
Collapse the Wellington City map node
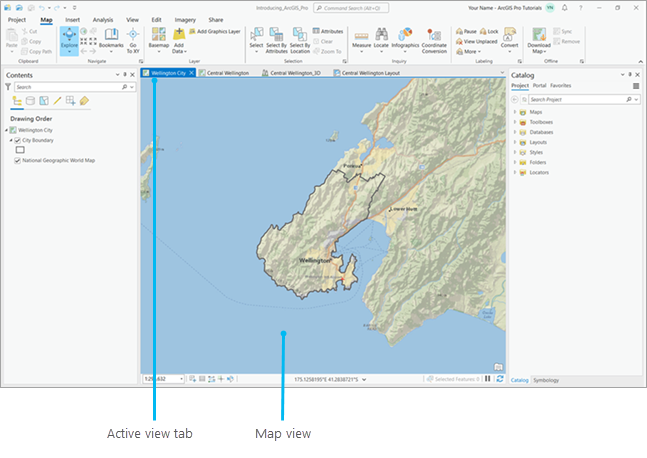(x=6, y=130)
